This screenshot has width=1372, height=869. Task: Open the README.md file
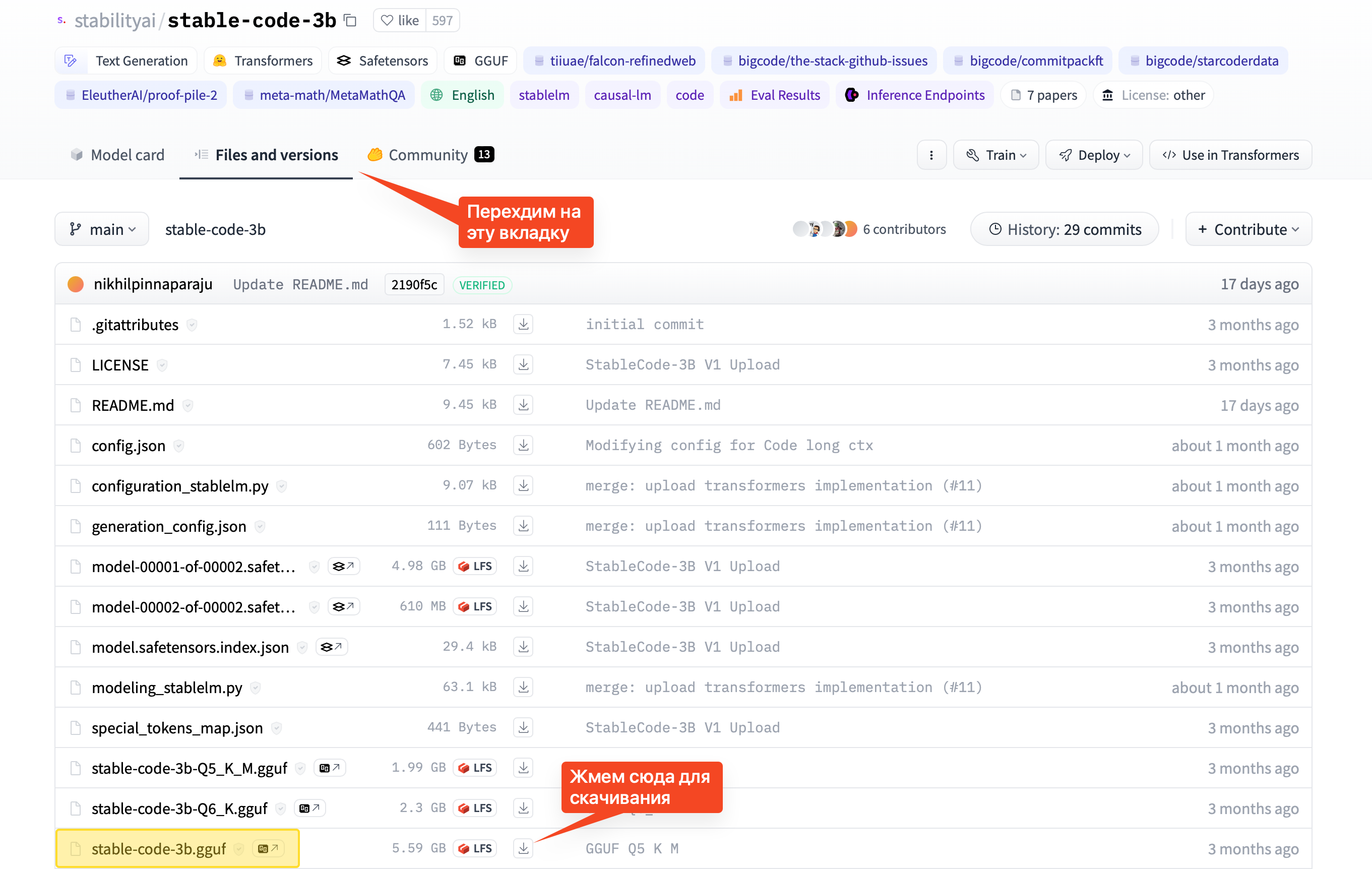point(133,405)
